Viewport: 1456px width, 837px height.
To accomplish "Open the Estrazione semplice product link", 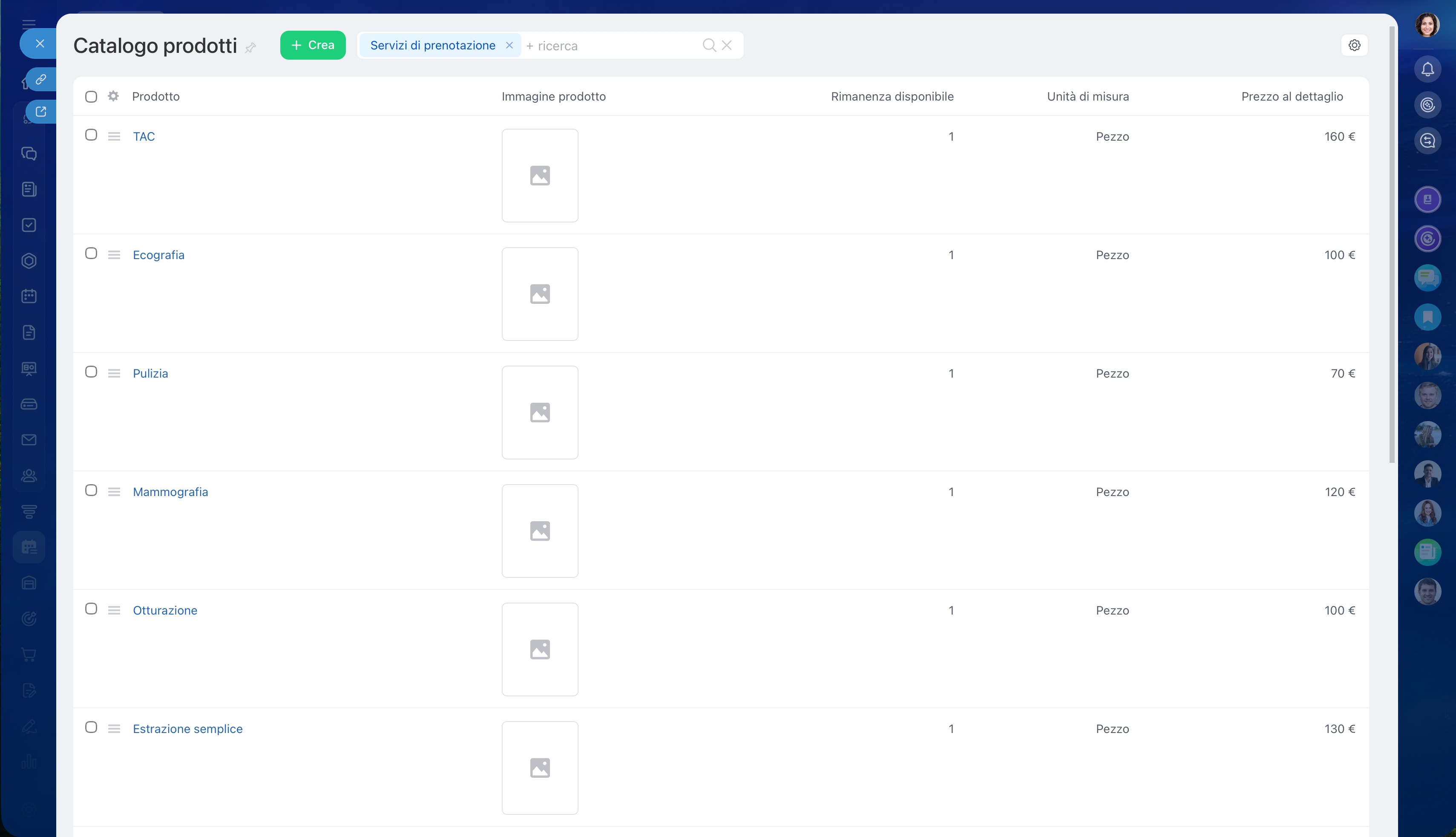I will click(187, 728).
